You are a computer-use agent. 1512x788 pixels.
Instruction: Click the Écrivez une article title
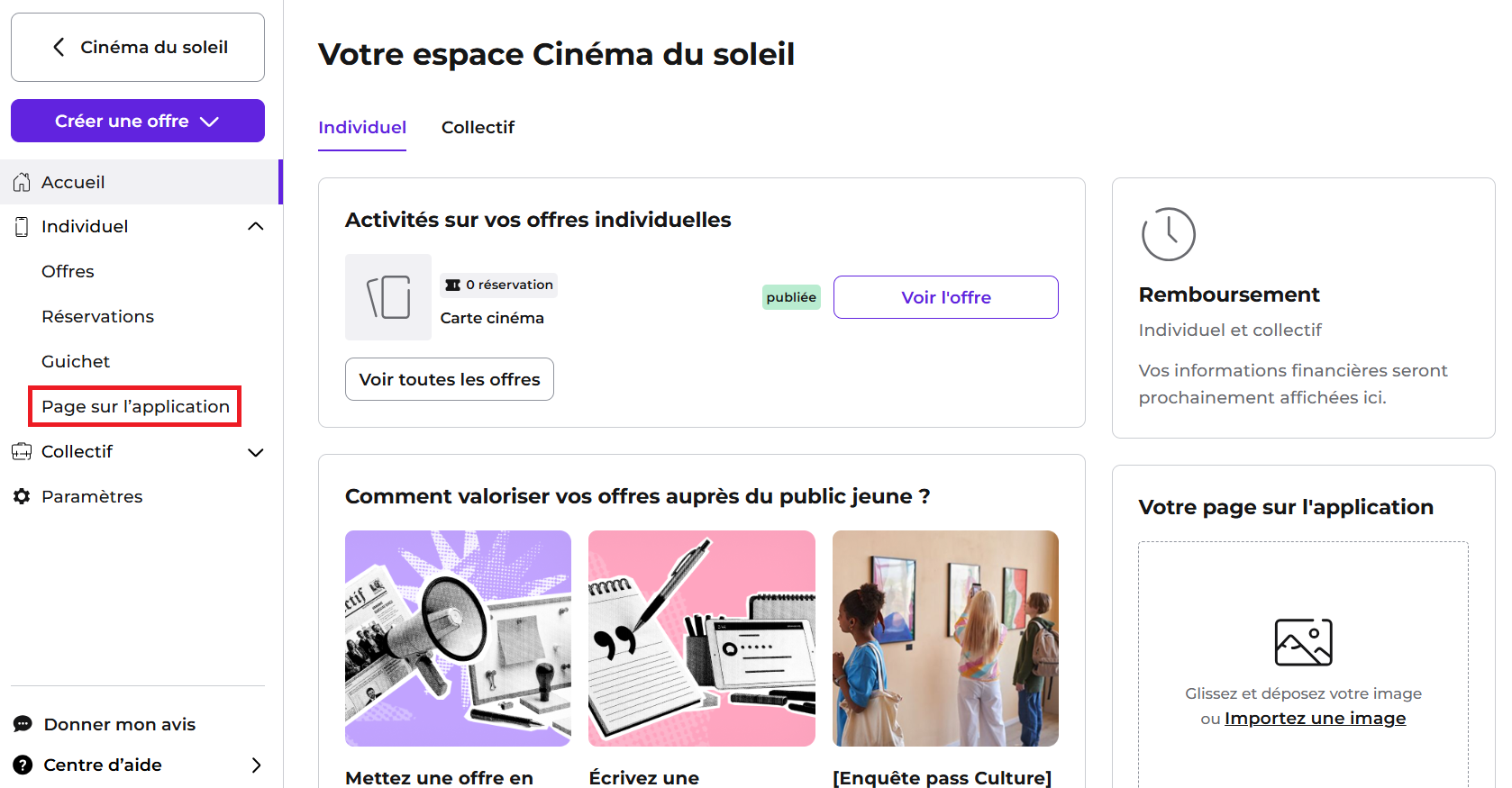[644, 777]
